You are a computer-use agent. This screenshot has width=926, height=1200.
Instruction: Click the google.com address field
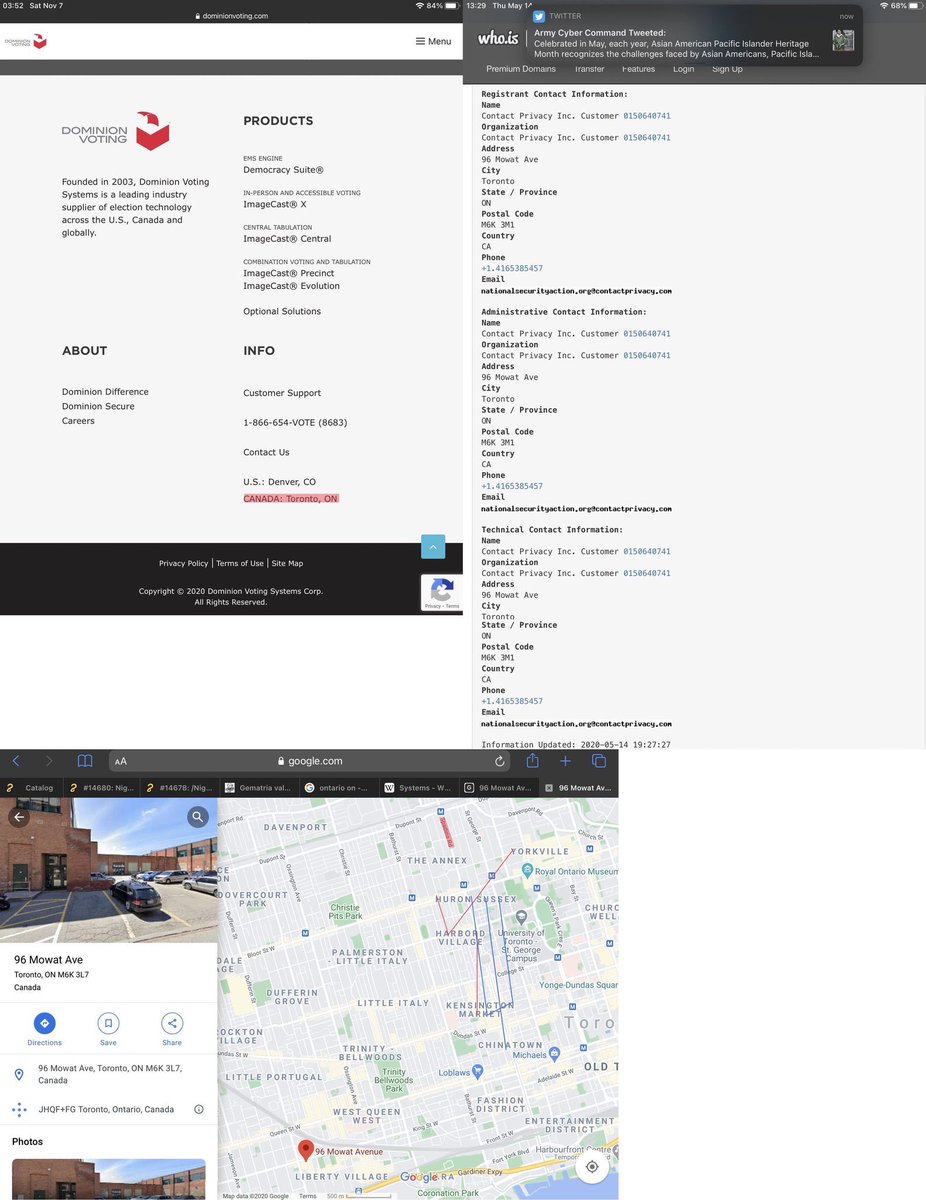click(x=310, y=761)
